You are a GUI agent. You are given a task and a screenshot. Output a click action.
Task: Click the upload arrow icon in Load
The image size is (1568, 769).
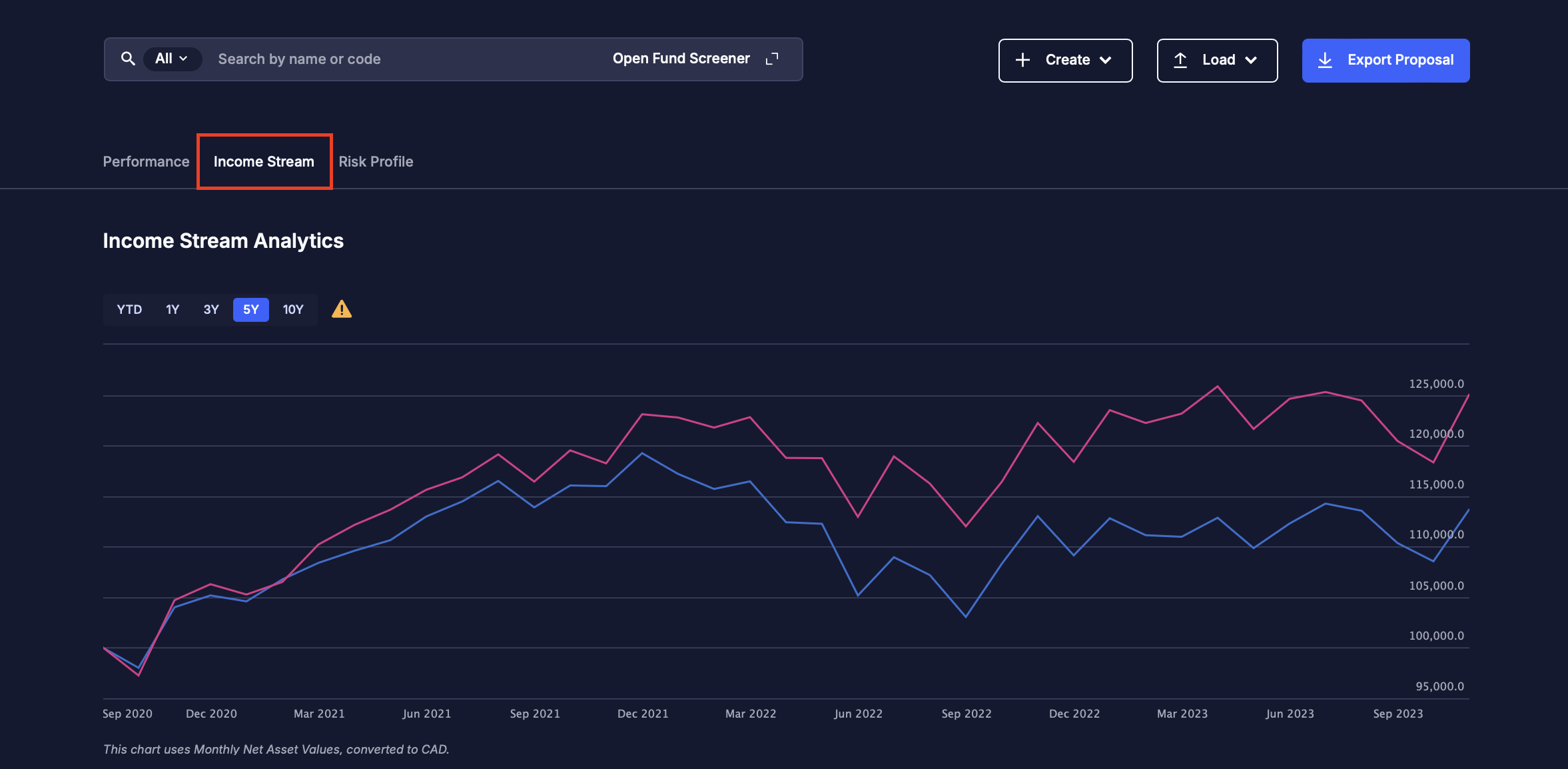[x=1180, y=60]
